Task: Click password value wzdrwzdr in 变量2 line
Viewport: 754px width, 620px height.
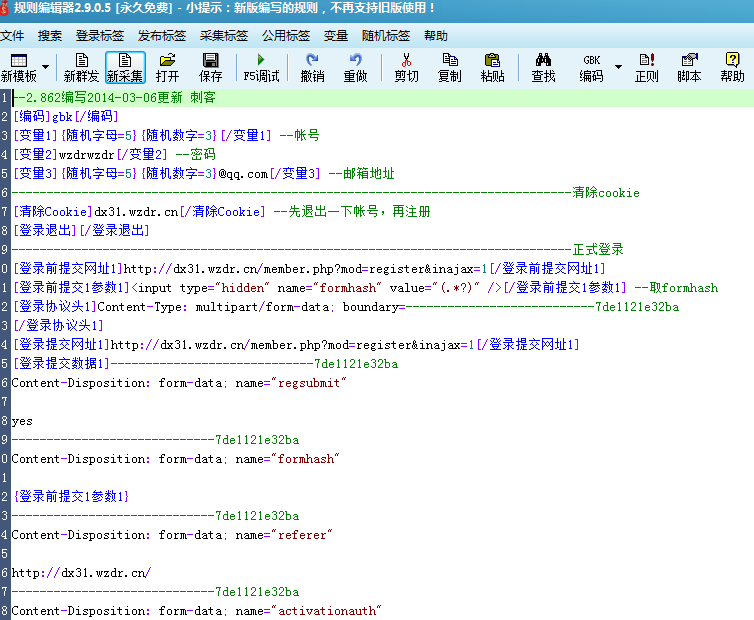Action: tap(87, 155)
